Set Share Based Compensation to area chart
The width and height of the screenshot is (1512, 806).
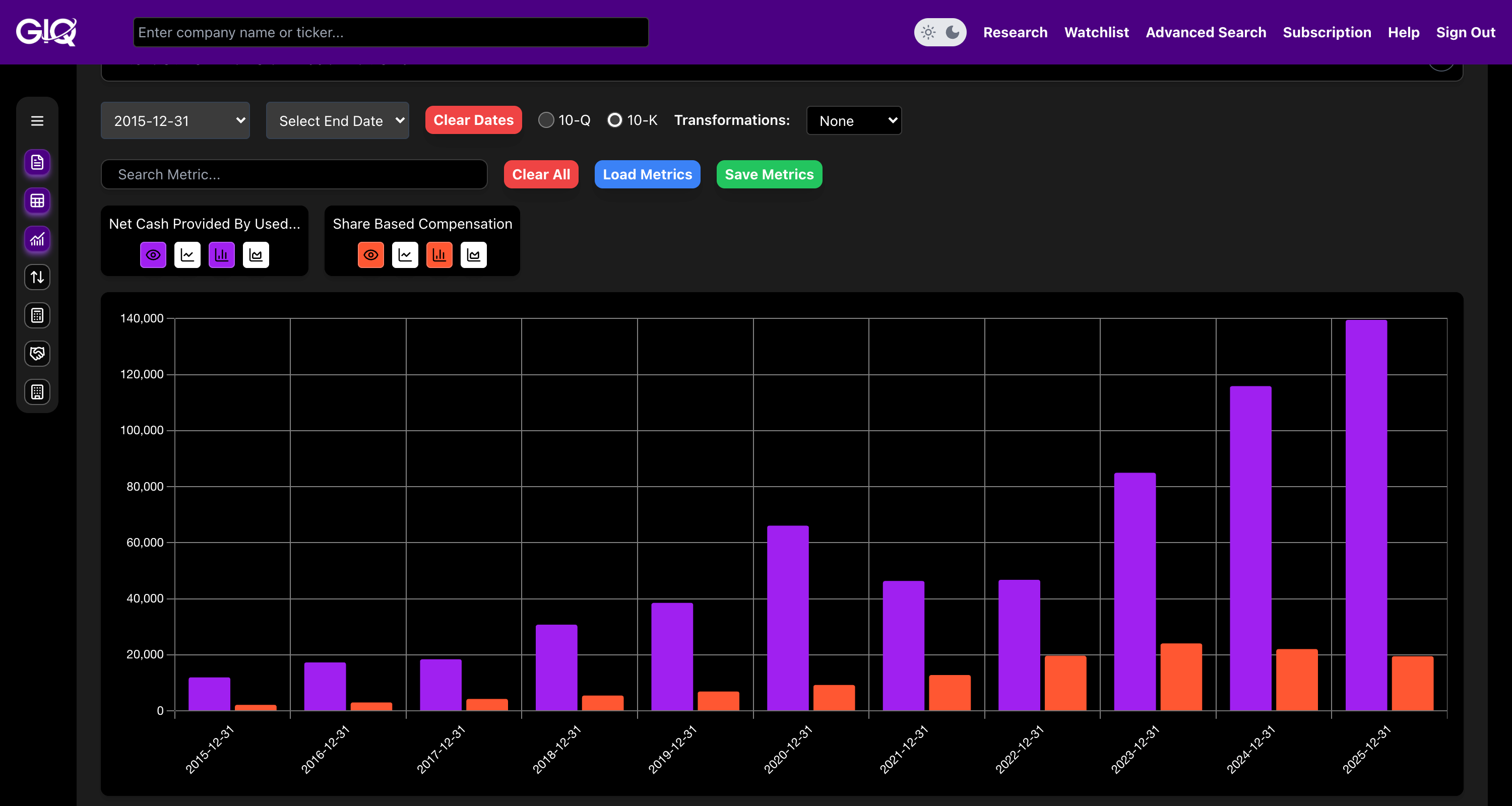(473, 255)
